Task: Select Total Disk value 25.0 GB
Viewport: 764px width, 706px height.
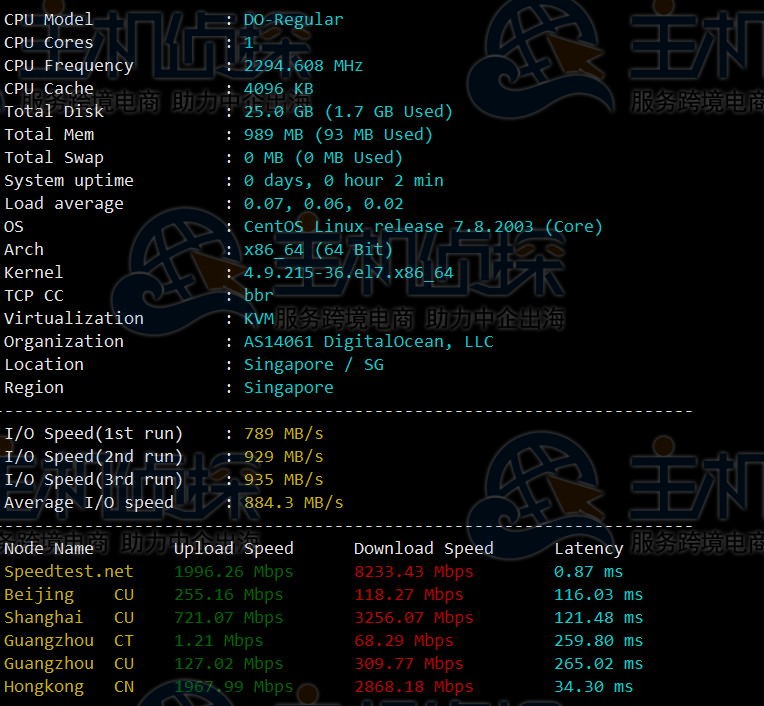Action: click(x=278, y=112)
